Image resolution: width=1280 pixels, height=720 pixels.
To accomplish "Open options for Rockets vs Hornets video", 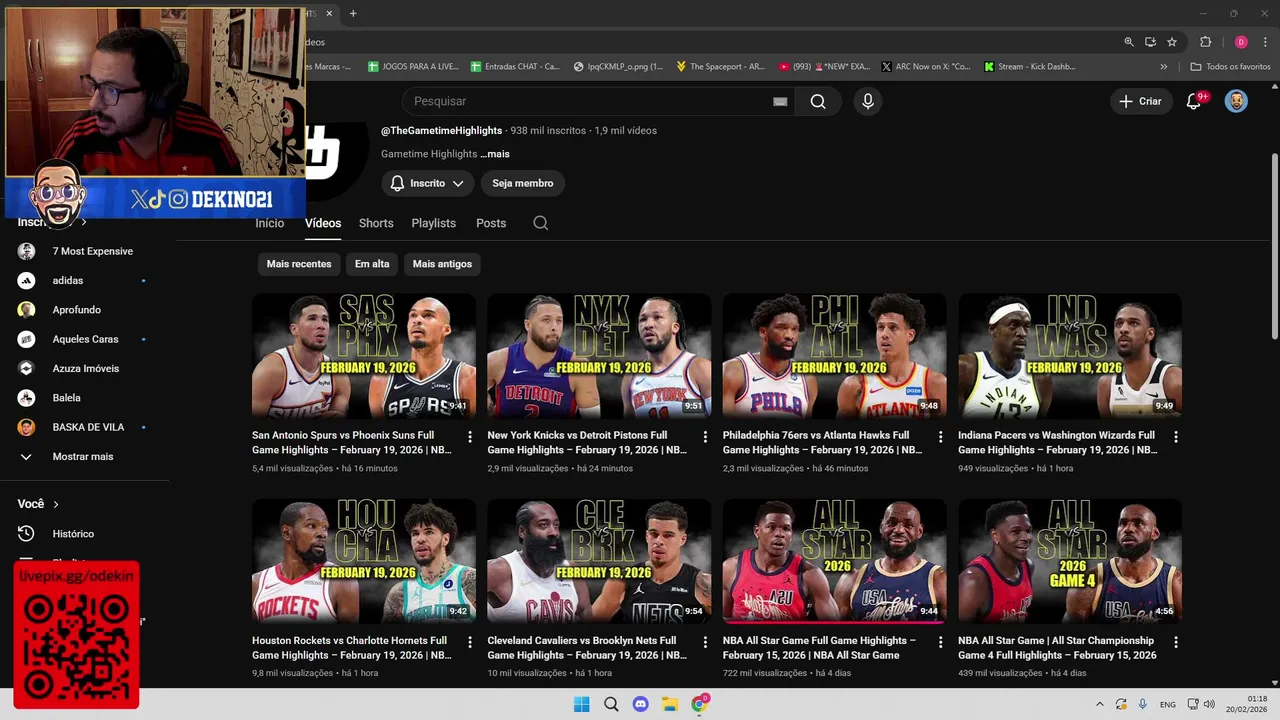I will click(470, 642).
